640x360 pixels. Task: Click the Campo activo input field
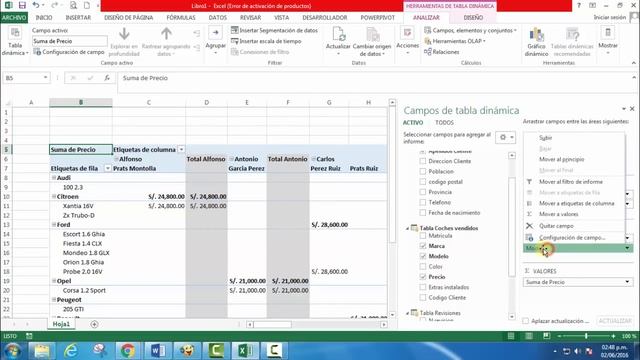[70, 41]
